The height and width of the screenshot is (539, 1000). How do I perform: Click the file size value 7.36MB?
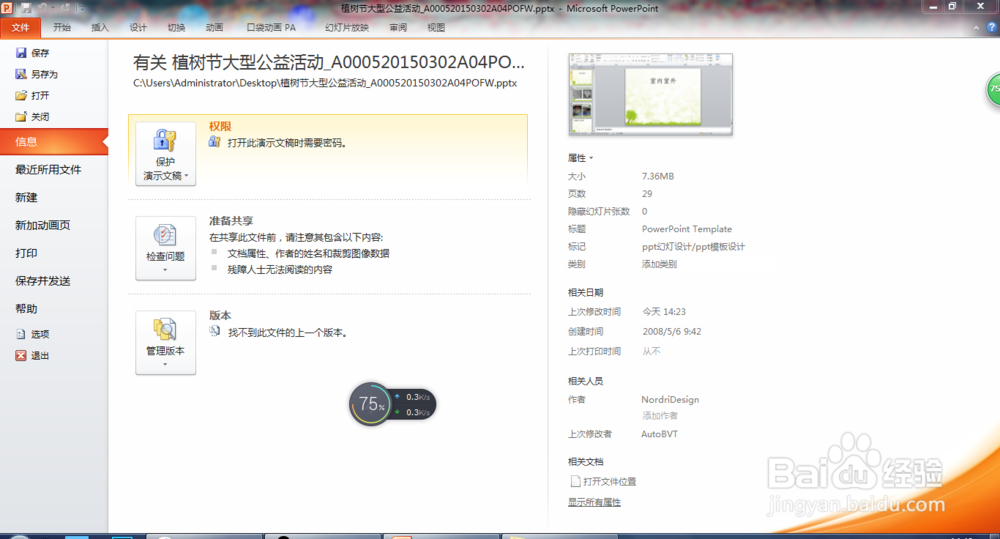point(658,176)
